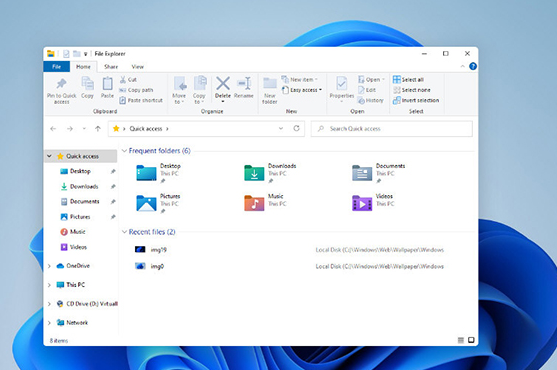Open the Copy to ribbon option

tap(199, 90)
